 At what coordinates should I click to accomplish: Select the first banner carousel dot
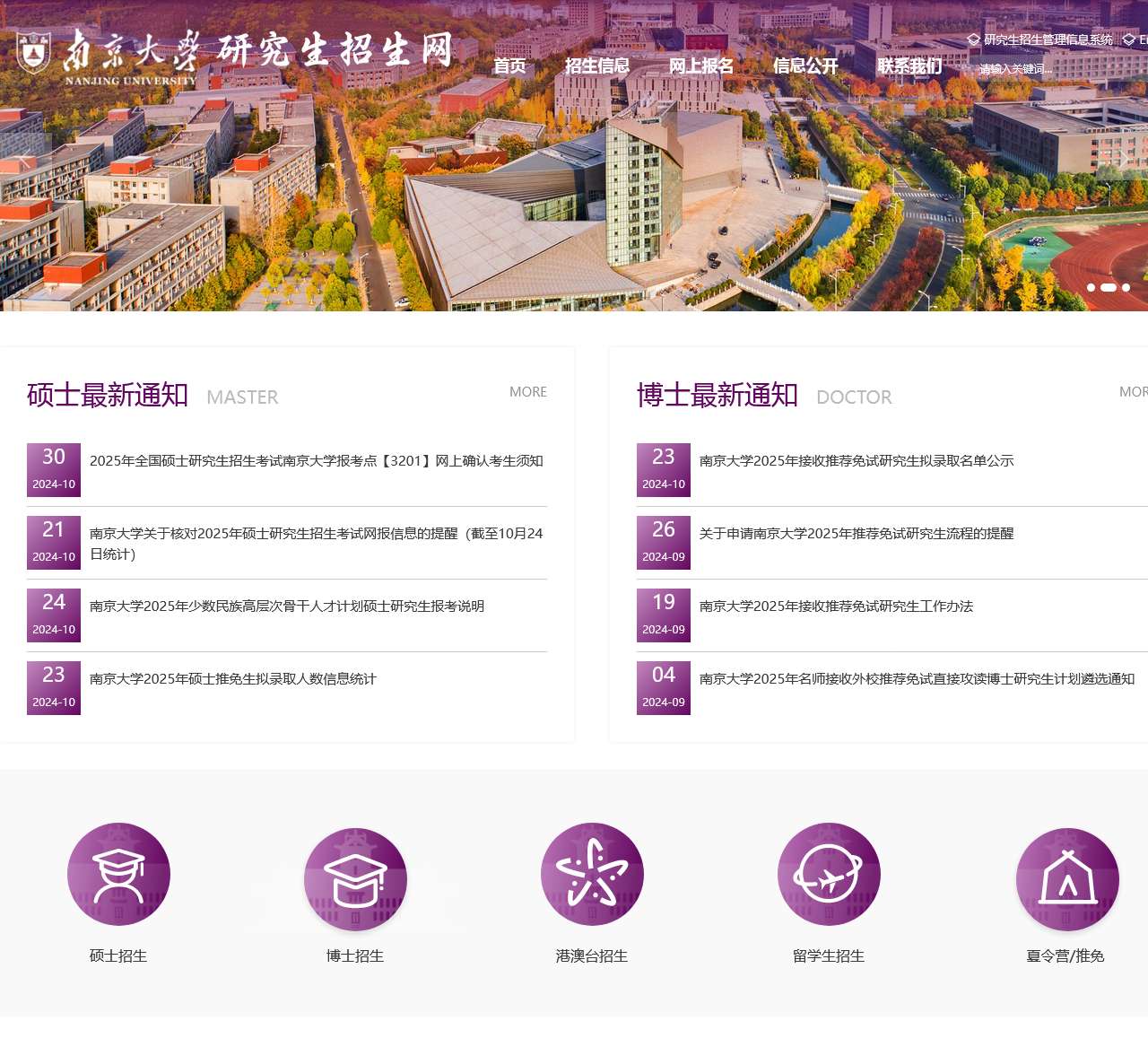(1091, 287)
